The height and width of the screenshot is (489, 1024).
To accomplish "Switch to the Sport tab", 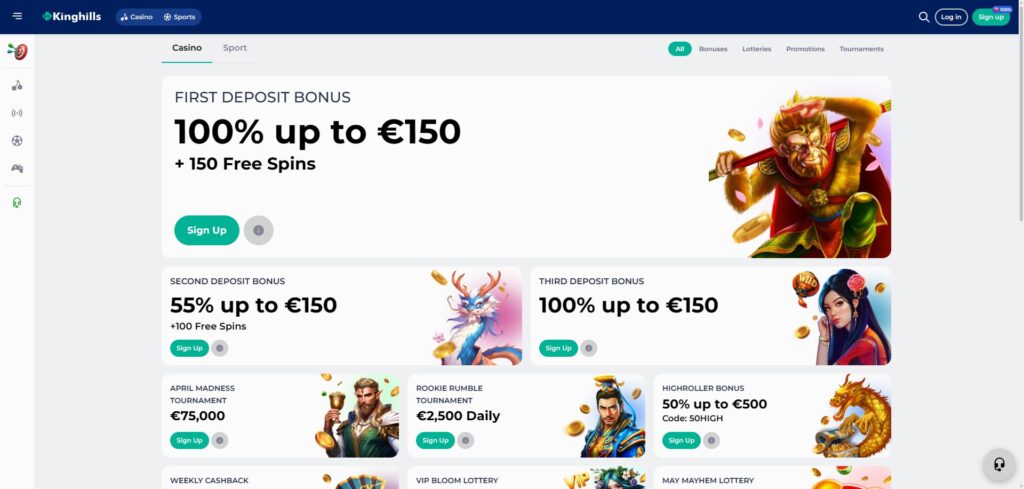I will click(x=234, y=48).
